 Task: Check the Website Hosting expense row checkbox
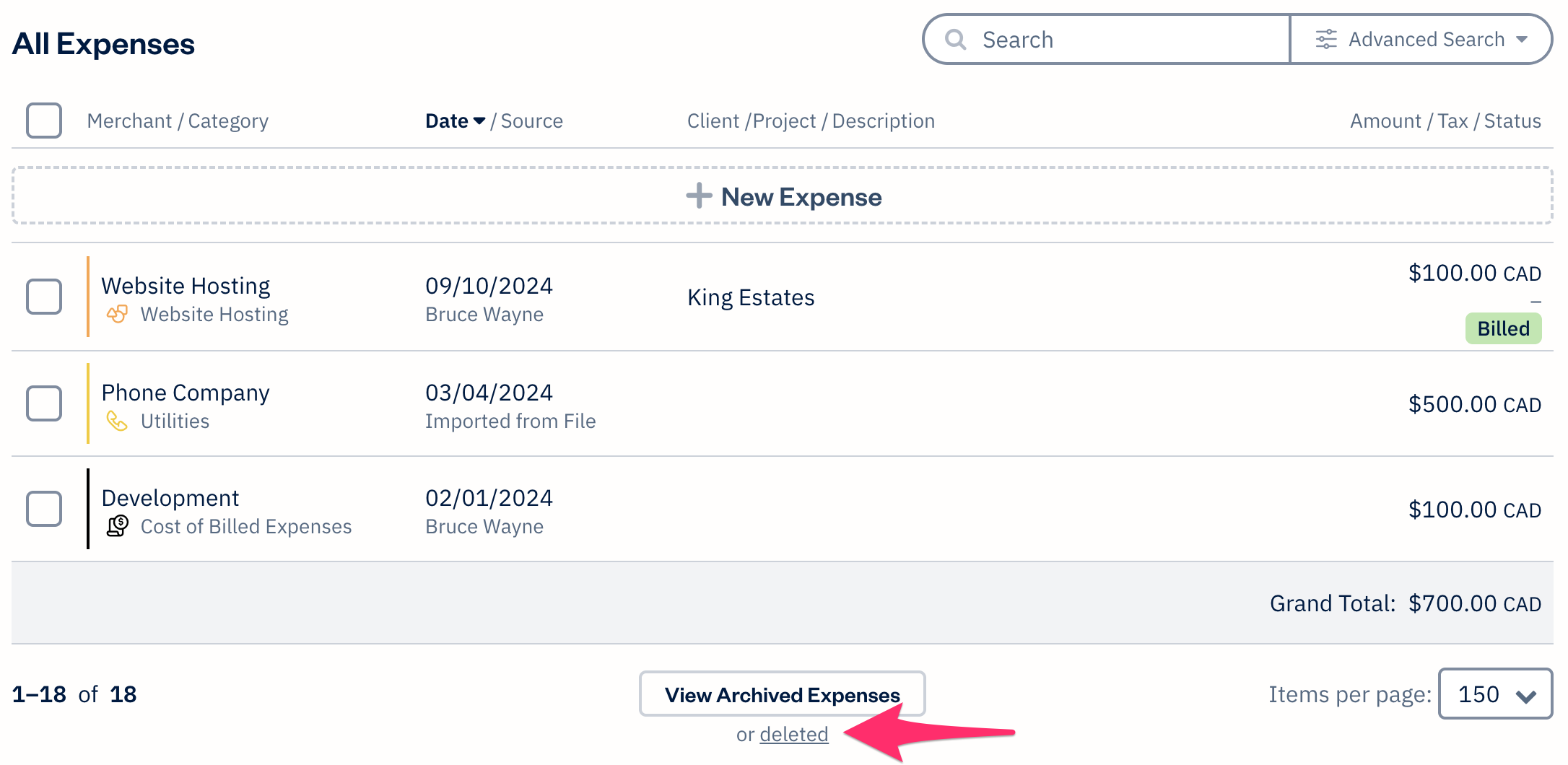coord(43,297)
